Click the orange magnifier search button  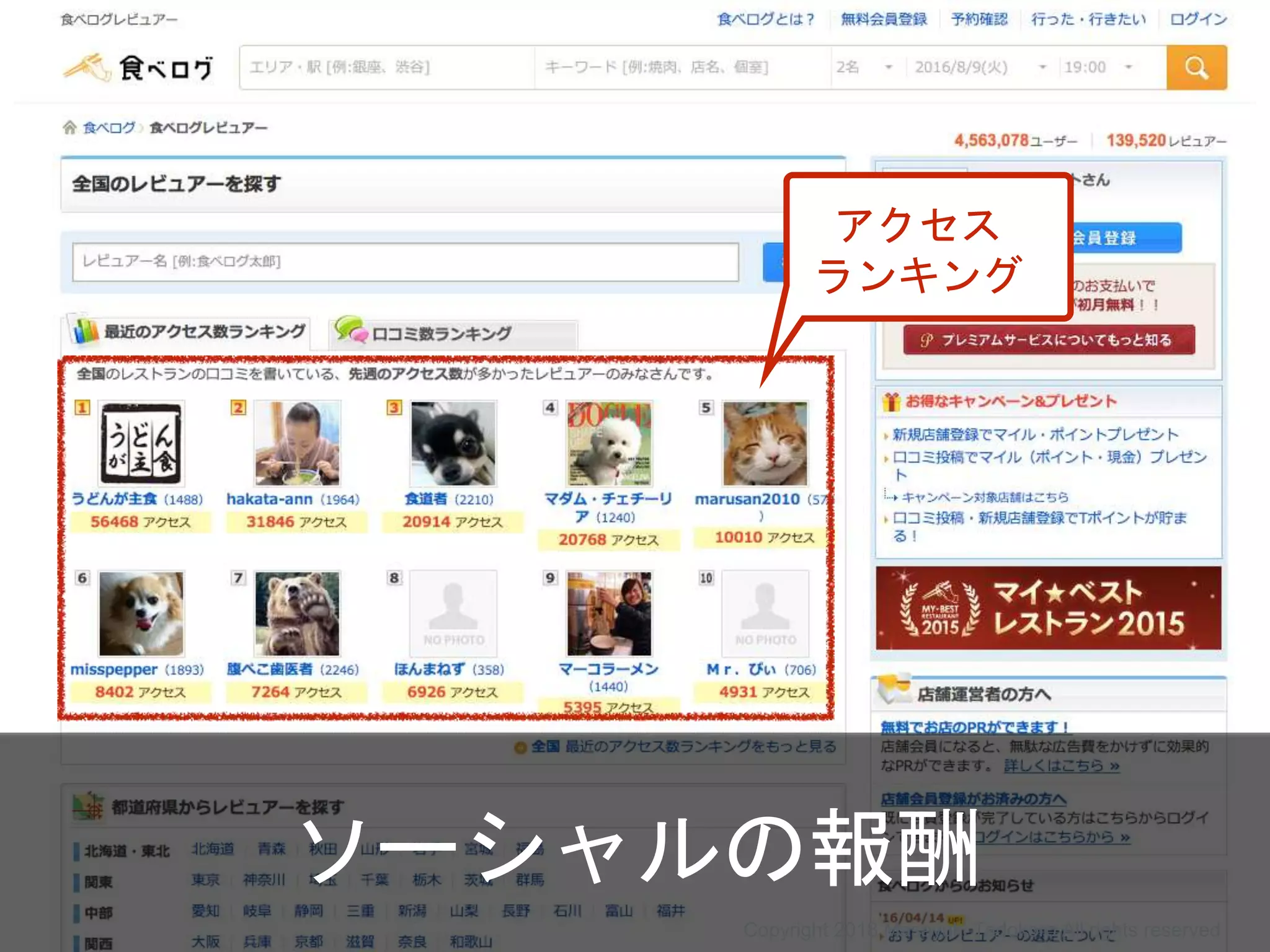point(1196,67)
